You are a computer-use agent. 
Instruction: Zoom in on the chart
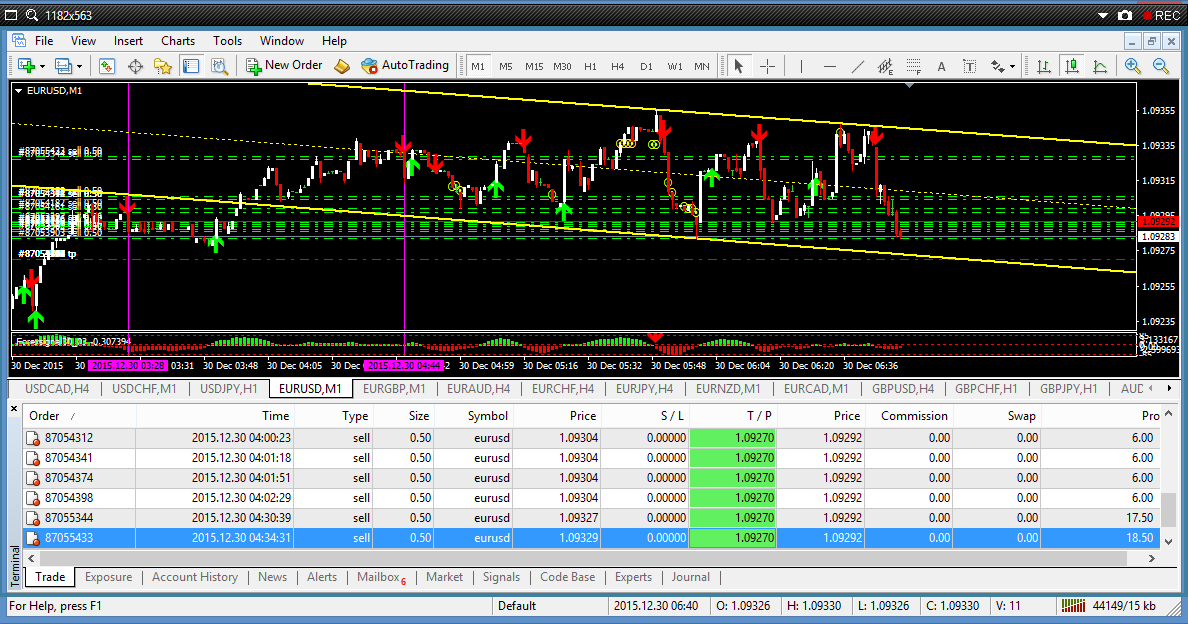tap(1133, 66)
